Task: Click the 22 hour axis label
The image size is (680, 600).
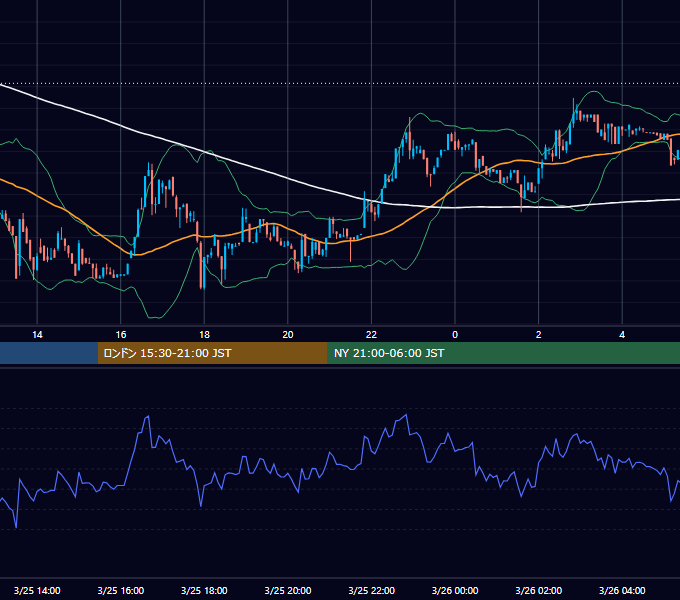Action: (371, 335)
